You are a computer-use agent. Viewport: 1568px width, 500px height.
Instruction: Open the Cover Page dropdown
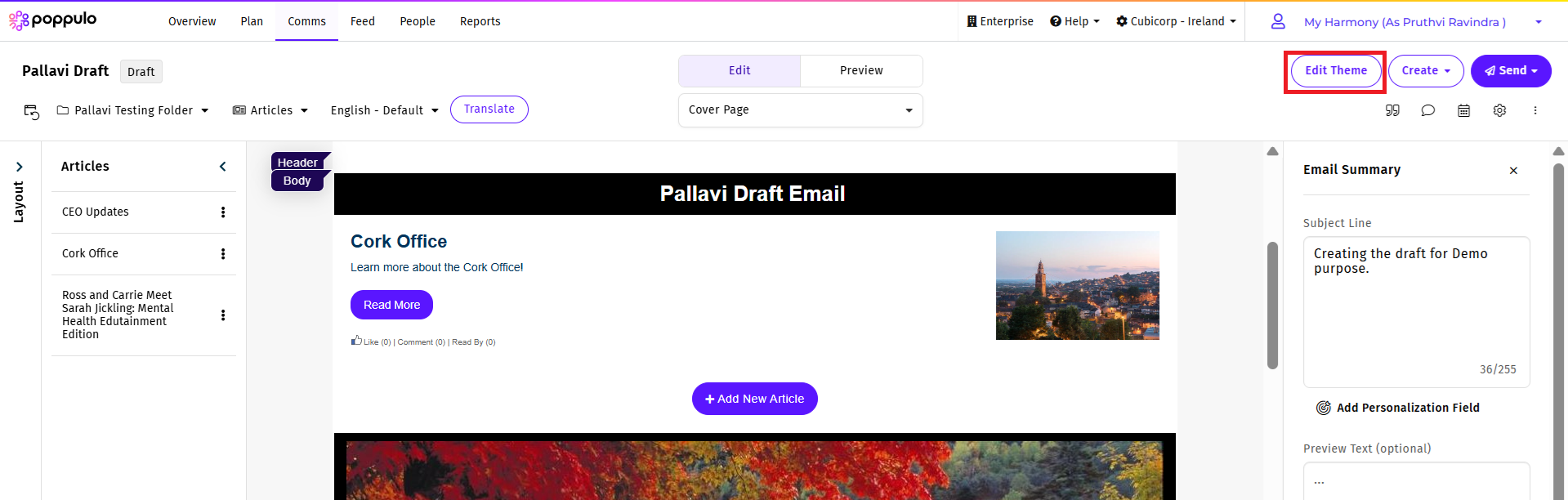(x=800, y=110)
